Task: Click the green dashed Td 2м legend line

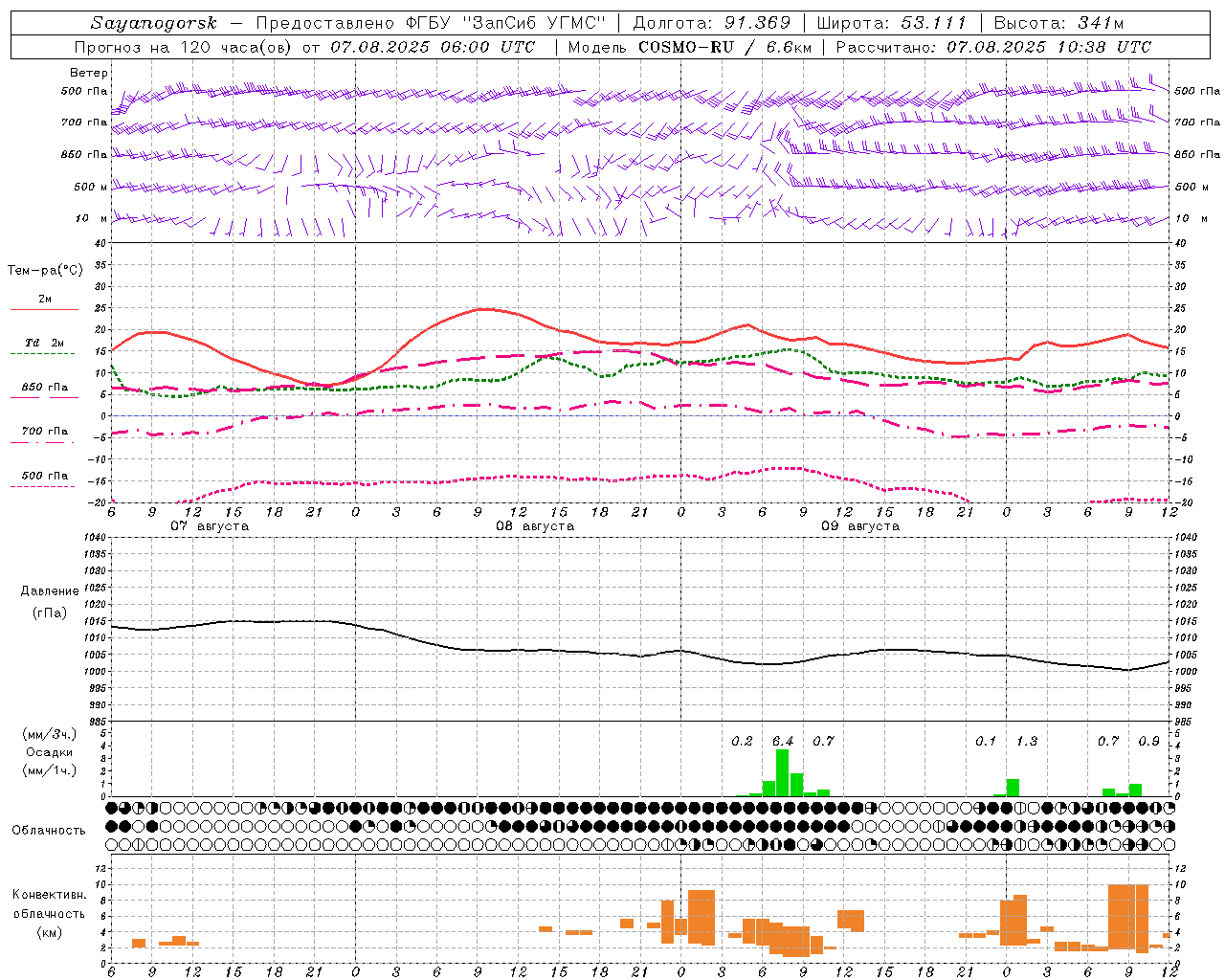Action: pyautogui.click(x=42, y=354)
